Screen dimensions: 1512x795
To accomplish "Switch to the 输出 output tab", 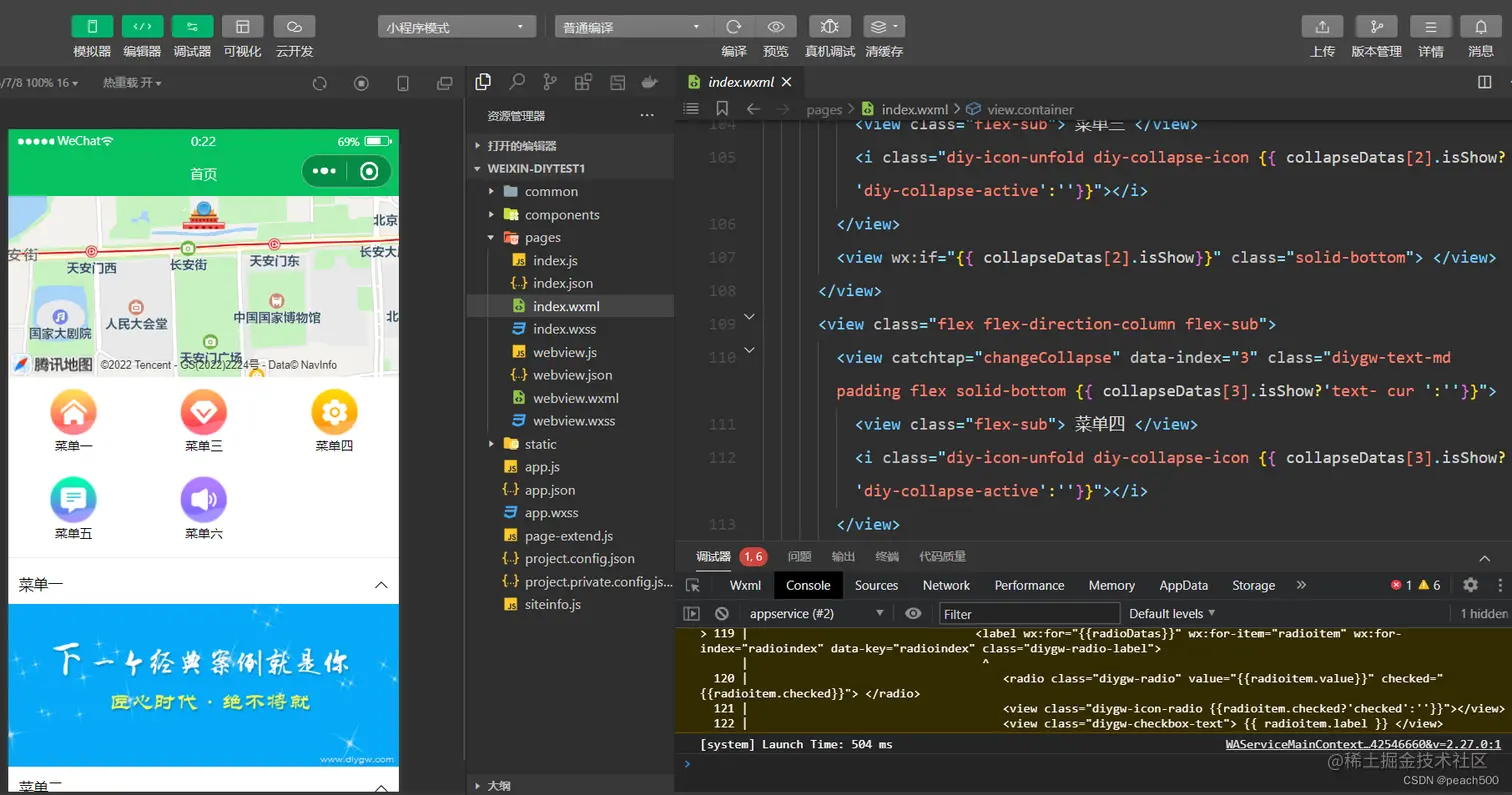I will click(843, 556).
